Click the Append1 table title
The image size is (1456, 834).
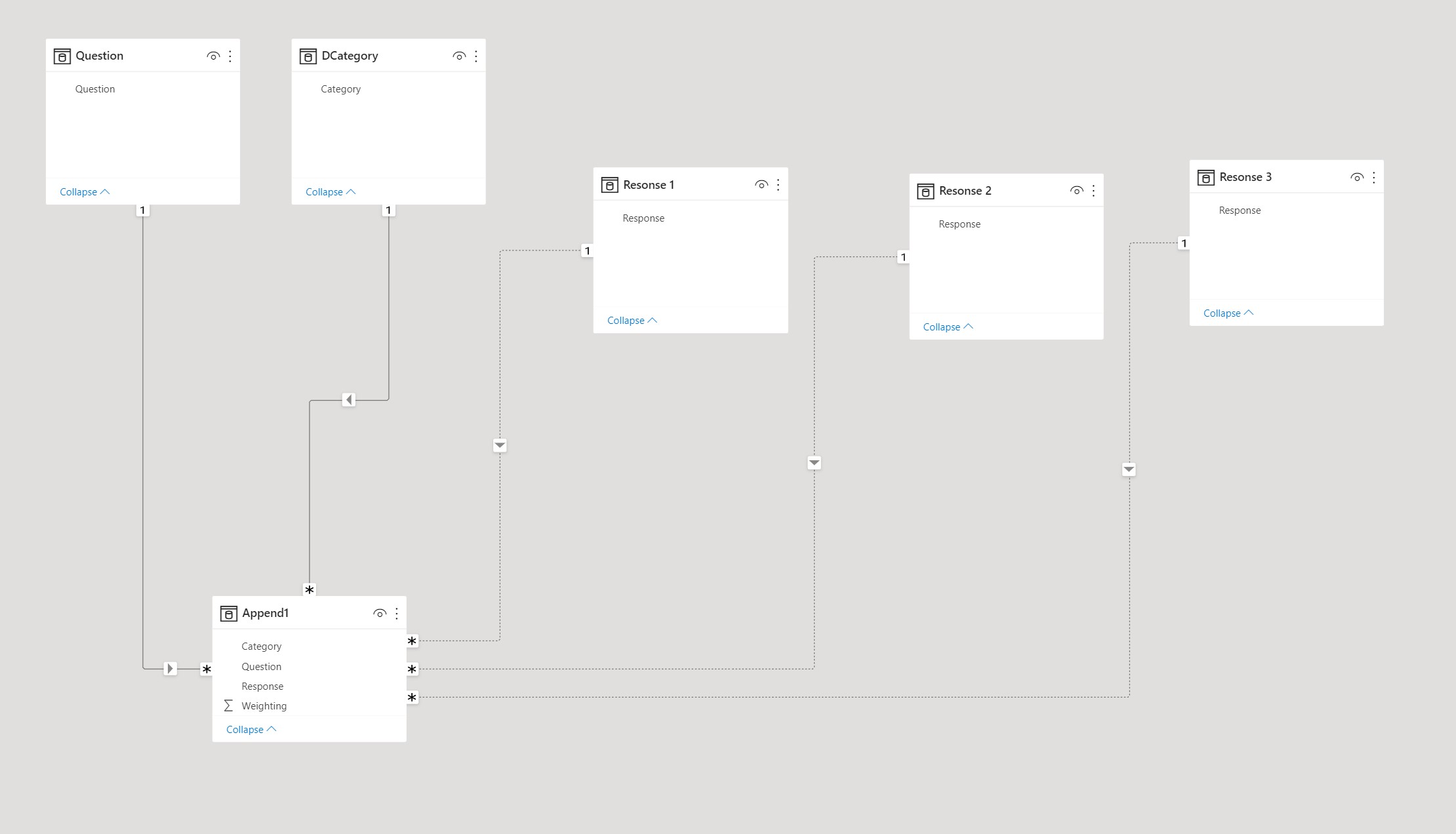[x=266, y=613]
